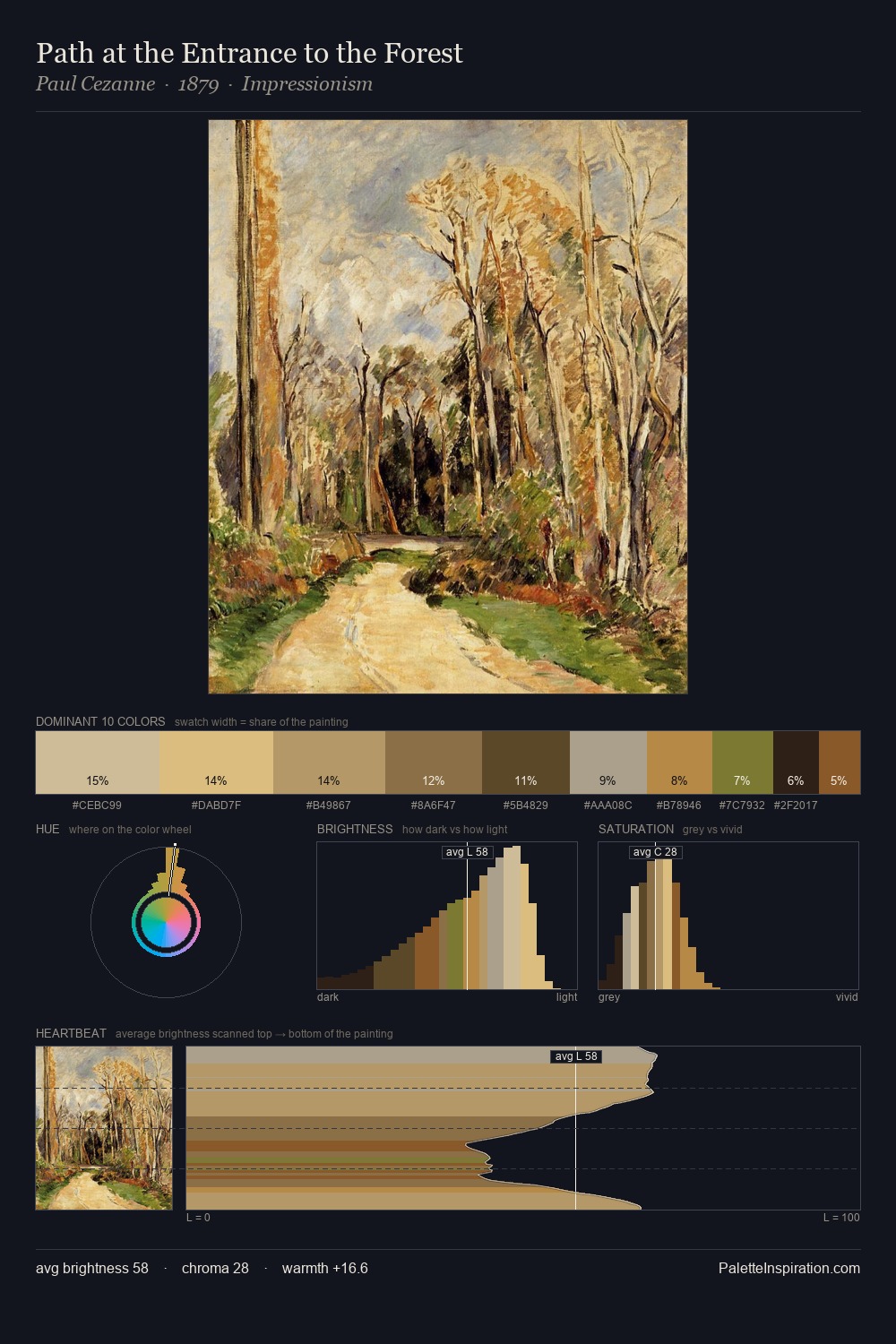Image resolution: width=896 pixels, height=1344 pixels.
Task: Click the small painting thumbnail in Heartbeat section
Action: (104, 1128)
